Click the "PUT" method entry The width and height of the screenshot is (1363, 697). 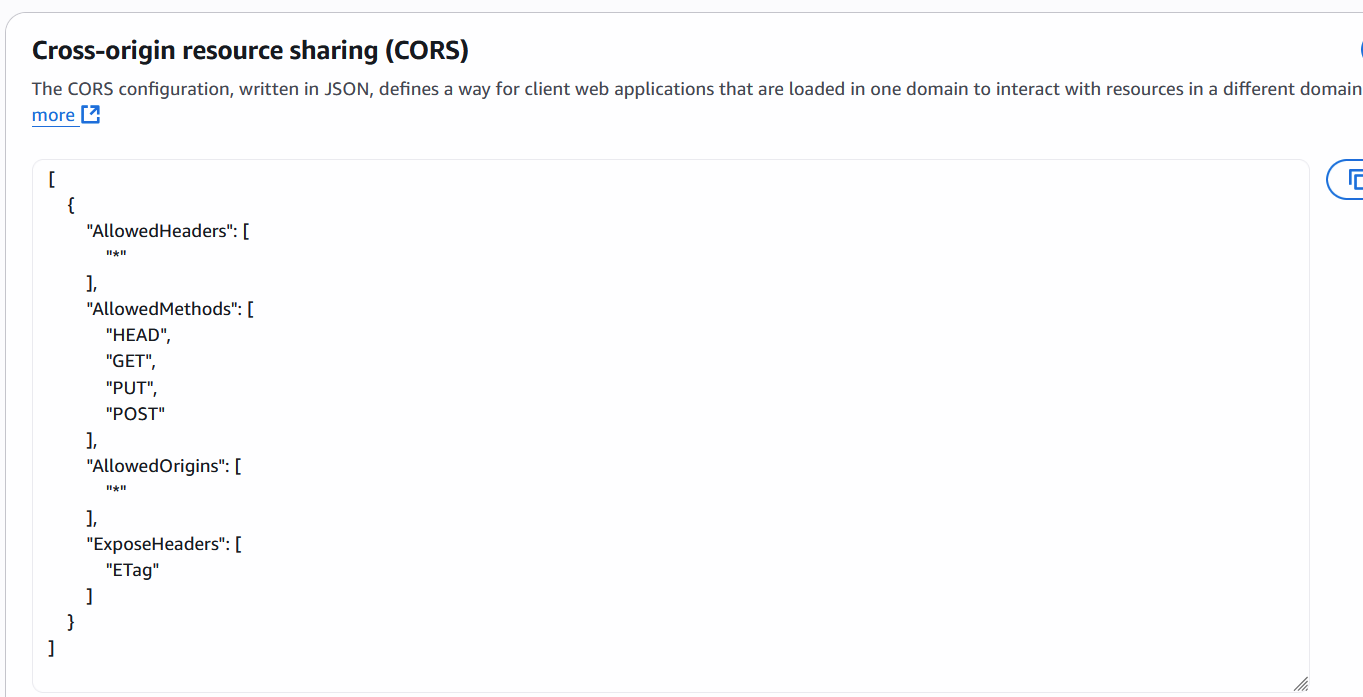tap(130, 387)
